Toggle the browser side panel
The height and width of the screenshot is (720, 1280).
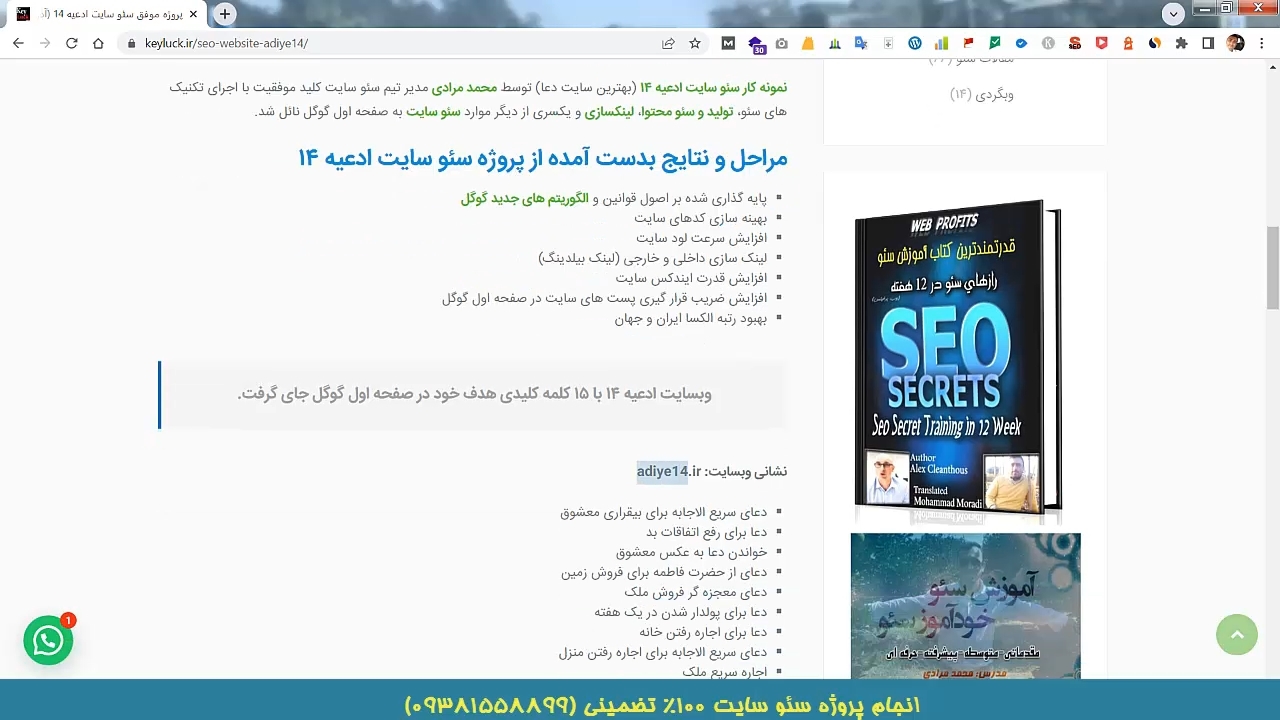[1208, 43]
